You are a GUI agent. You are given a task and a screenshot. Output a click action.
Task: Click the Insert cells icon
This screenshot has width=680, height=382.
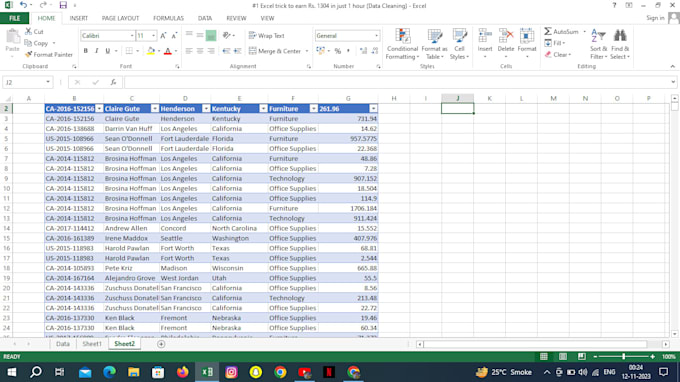pyautogui.click(x=485, y=36)
